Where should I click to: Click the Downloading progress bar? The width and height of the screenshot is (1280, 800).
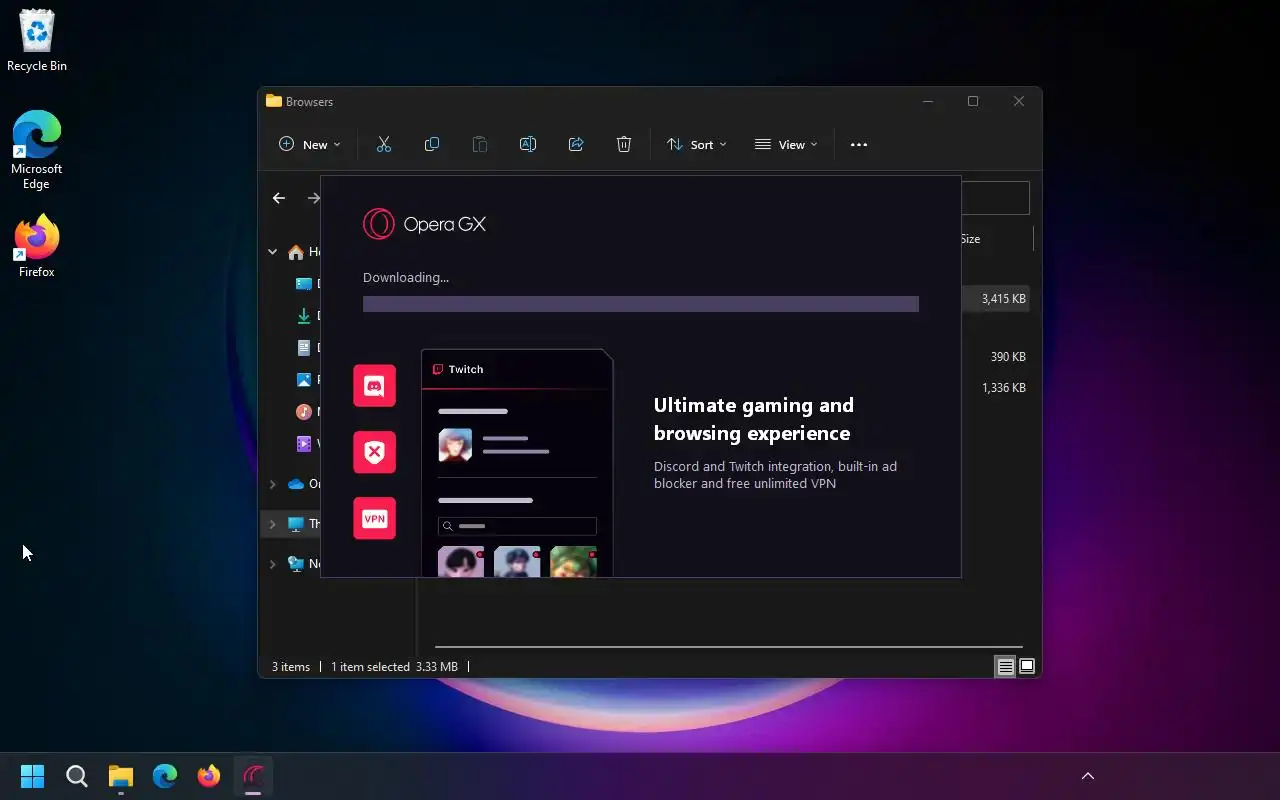coord(640,304)
